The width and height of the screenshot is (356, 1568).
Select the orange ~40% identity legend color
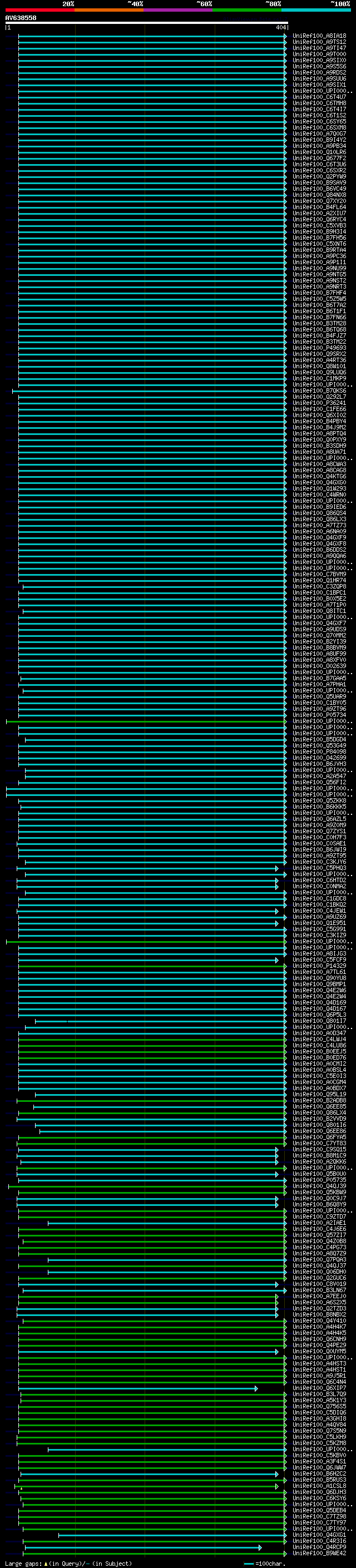[x=109, y=10]
